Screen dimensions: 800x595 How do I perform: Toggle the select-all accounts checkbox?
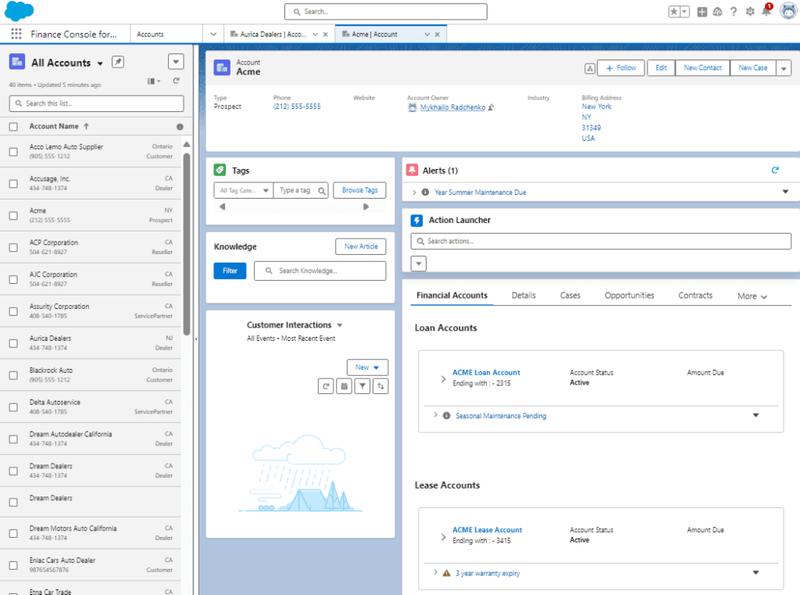coord(13,127)
